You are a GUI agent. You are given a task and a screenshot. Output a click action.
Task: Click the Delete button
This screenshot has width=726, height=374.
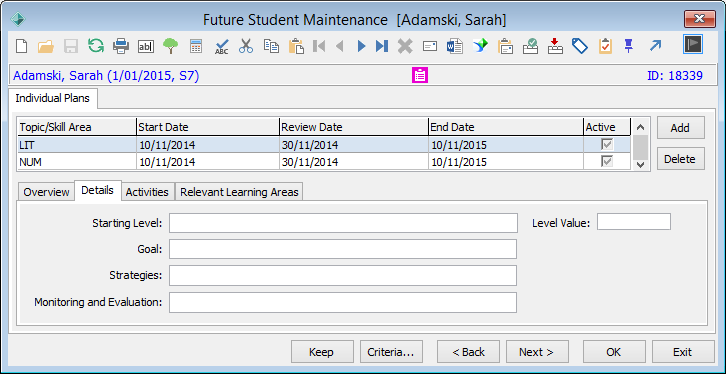(x=680, y=159)
